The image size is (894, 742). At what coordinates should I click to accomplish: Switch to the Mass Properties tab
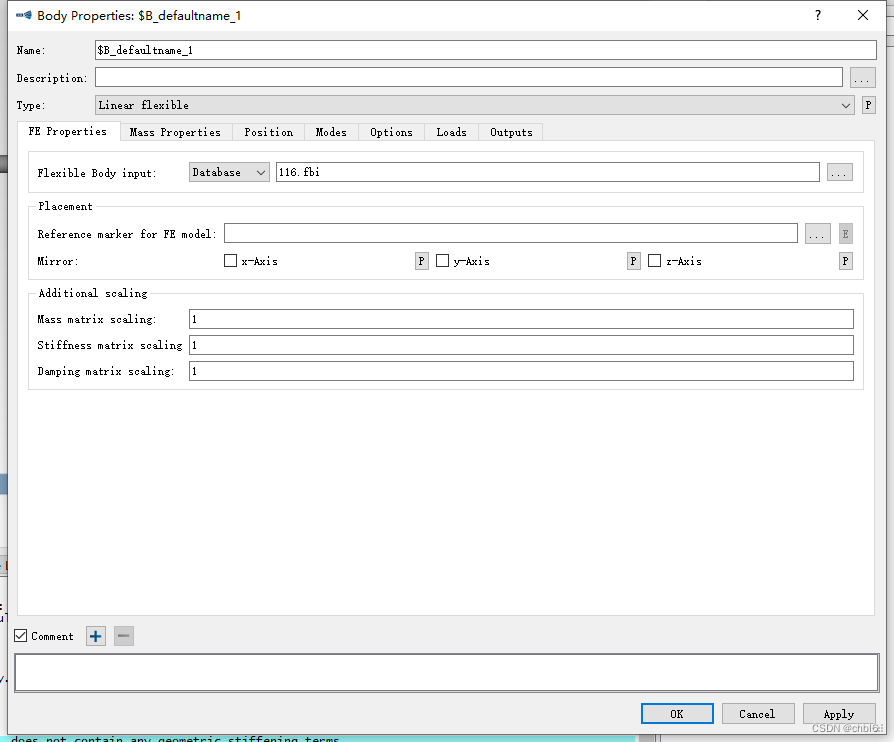pyautogui.click(x=175, y=131)
